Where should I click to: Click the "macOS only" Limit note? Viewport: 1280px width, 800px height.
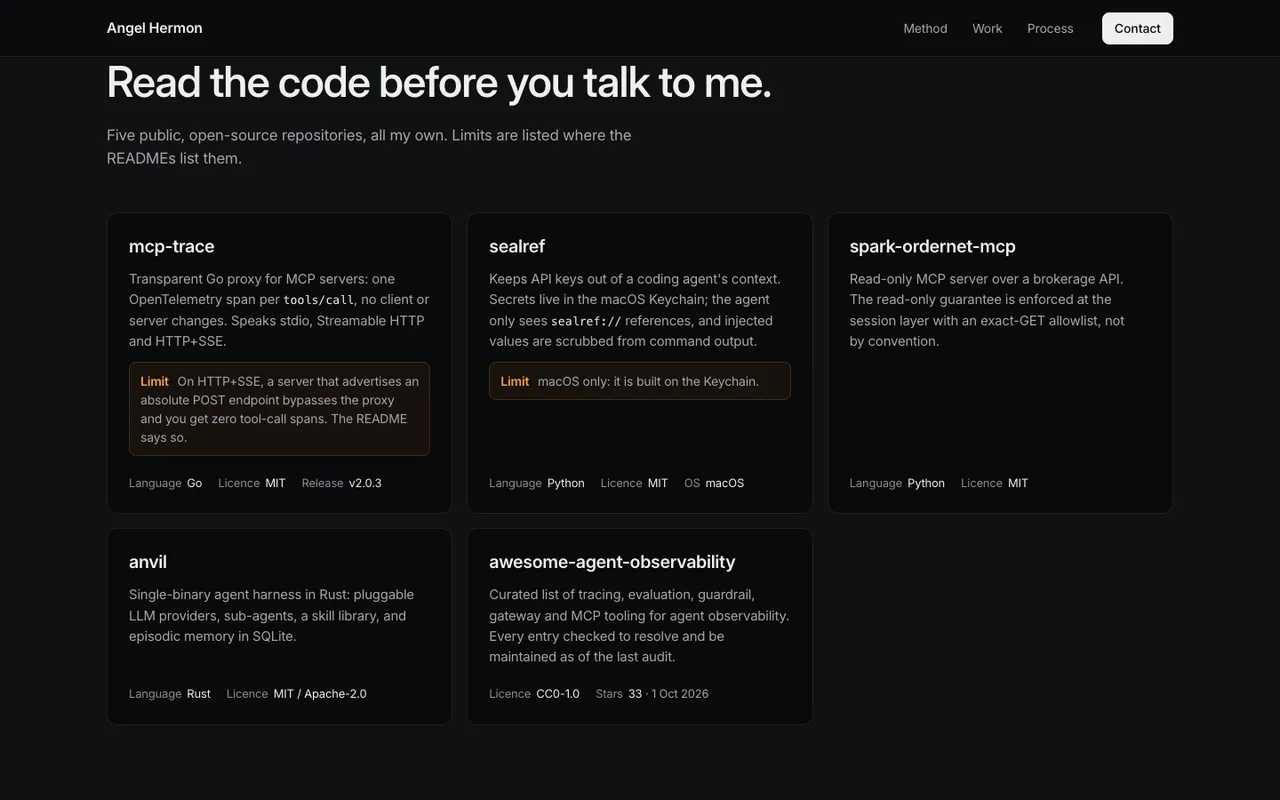click(x=640, y=381)
